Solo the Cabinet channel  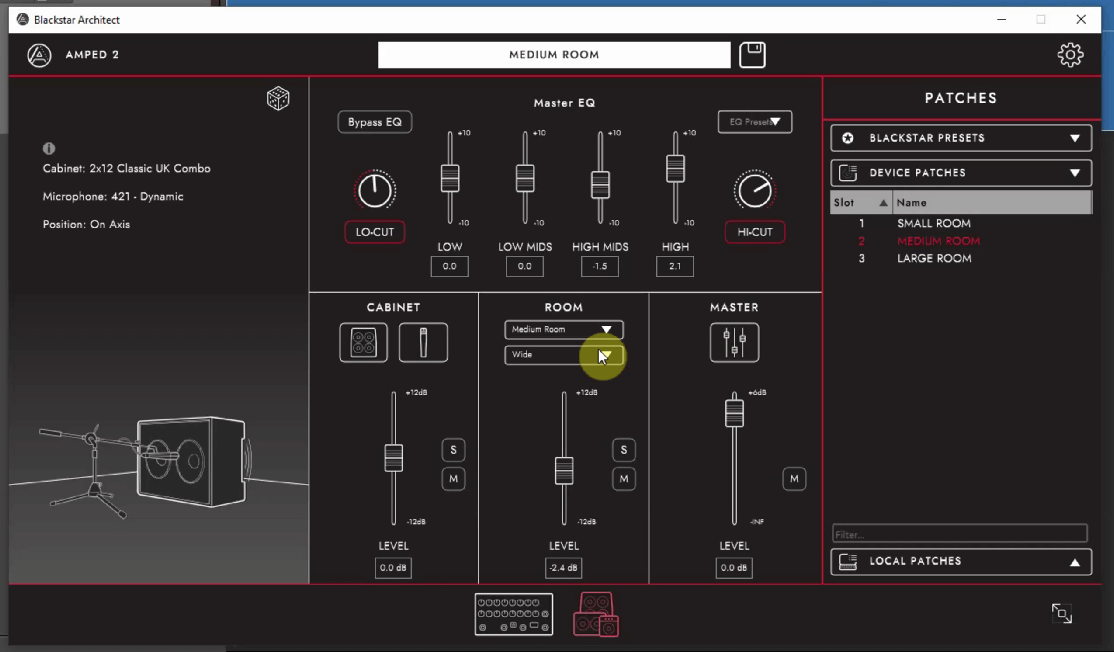pos(453,450)
